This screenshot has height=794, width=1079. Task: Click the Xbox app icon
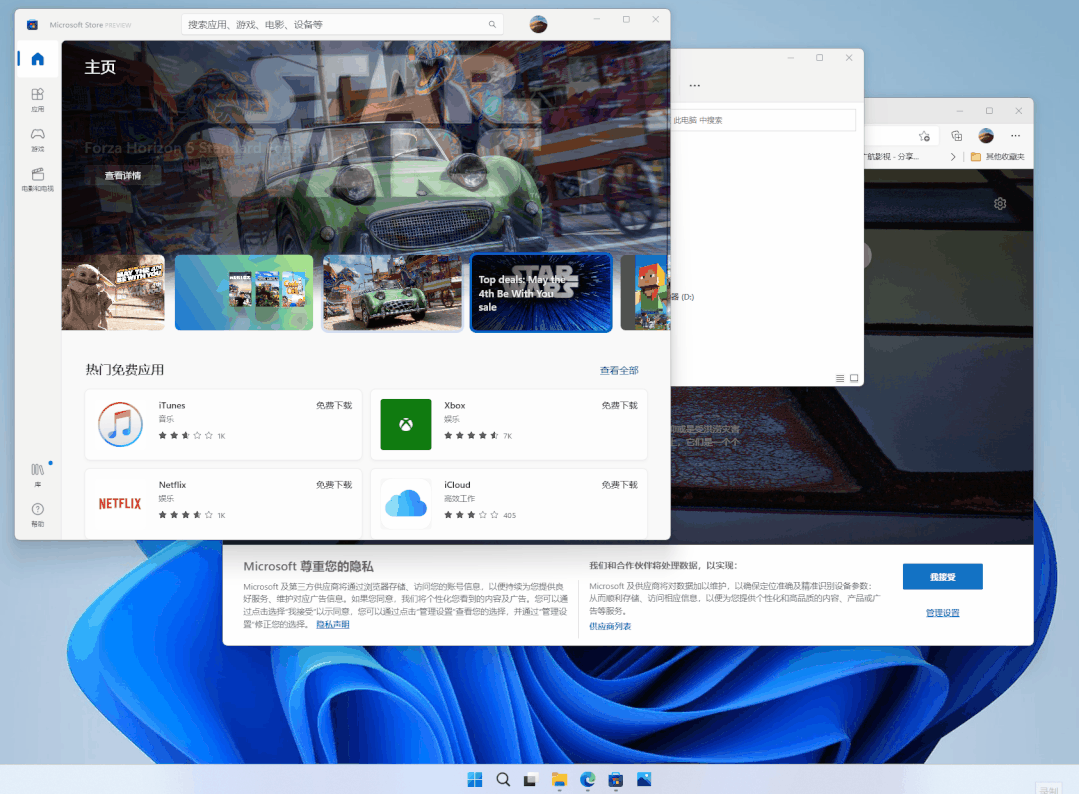(406, 425)
